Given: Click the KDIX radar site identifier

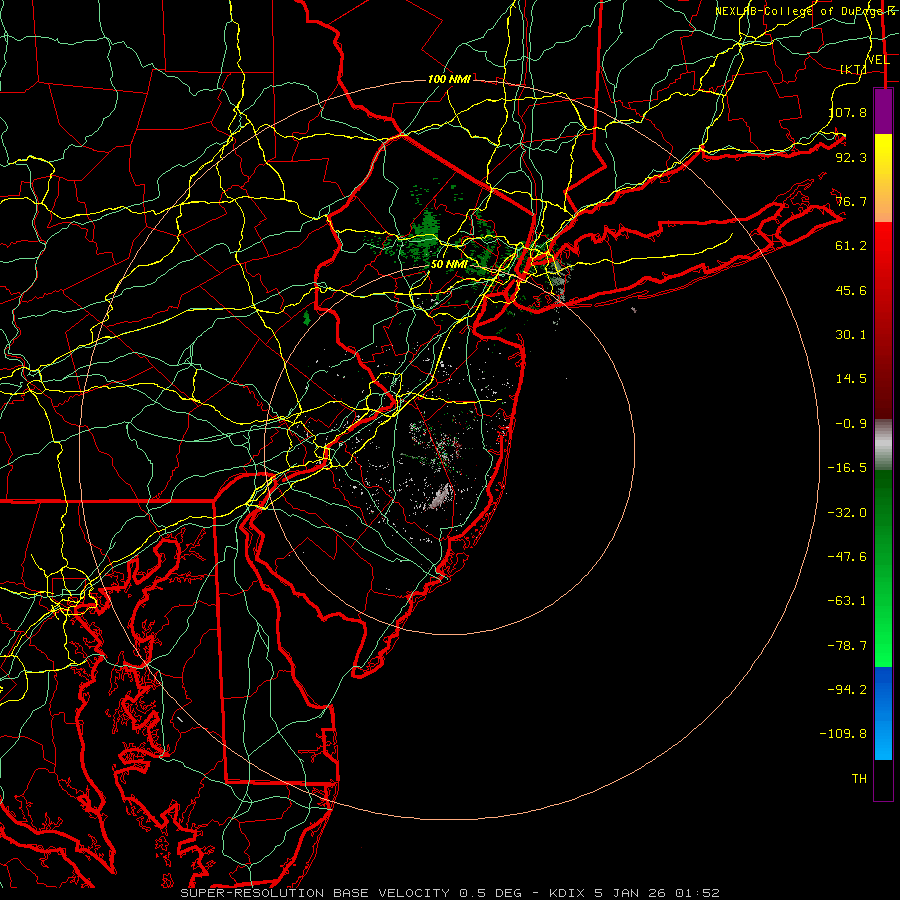Looking at the screenshot, I should [x=567, y=893].
